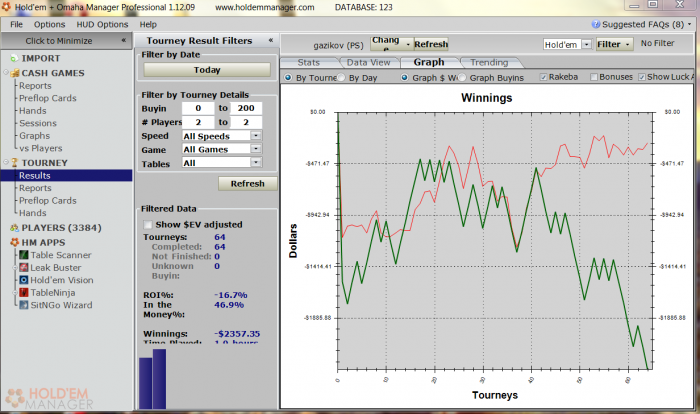Collapse navigation with Click to Minimize arrow

pyautogui.click(x=124, y=40)
